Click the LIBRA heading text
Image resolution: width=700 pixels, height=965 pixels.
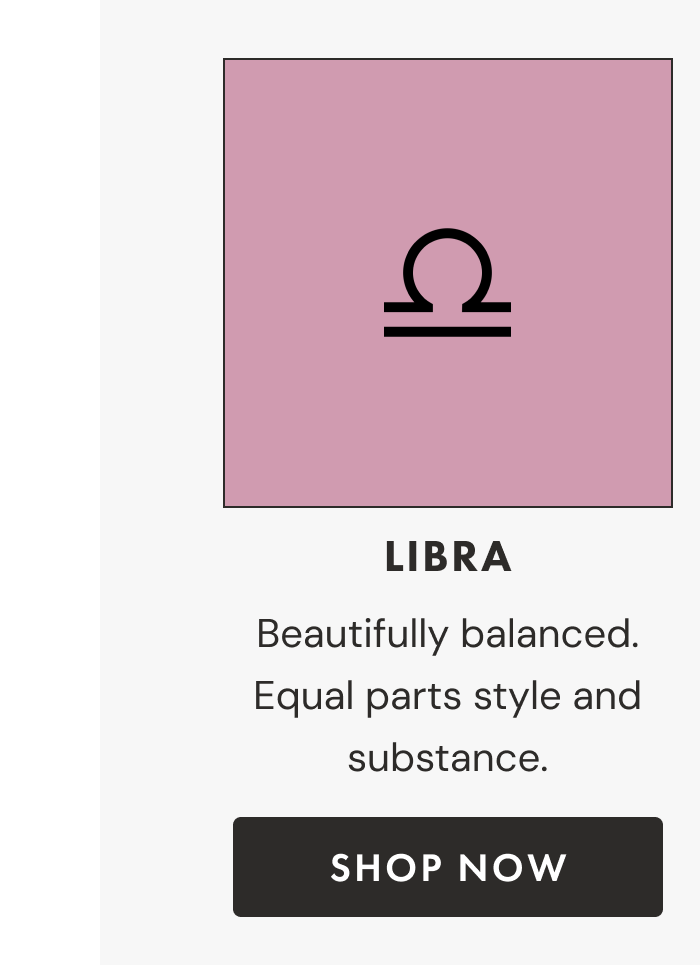pos(448,558)
